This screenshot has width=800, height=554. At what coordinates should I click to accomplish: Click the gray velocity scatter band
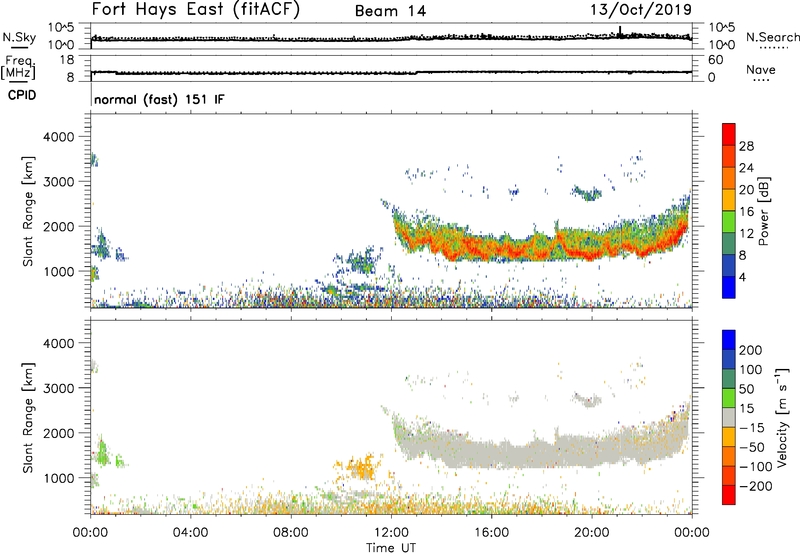(x=541, y=449)
